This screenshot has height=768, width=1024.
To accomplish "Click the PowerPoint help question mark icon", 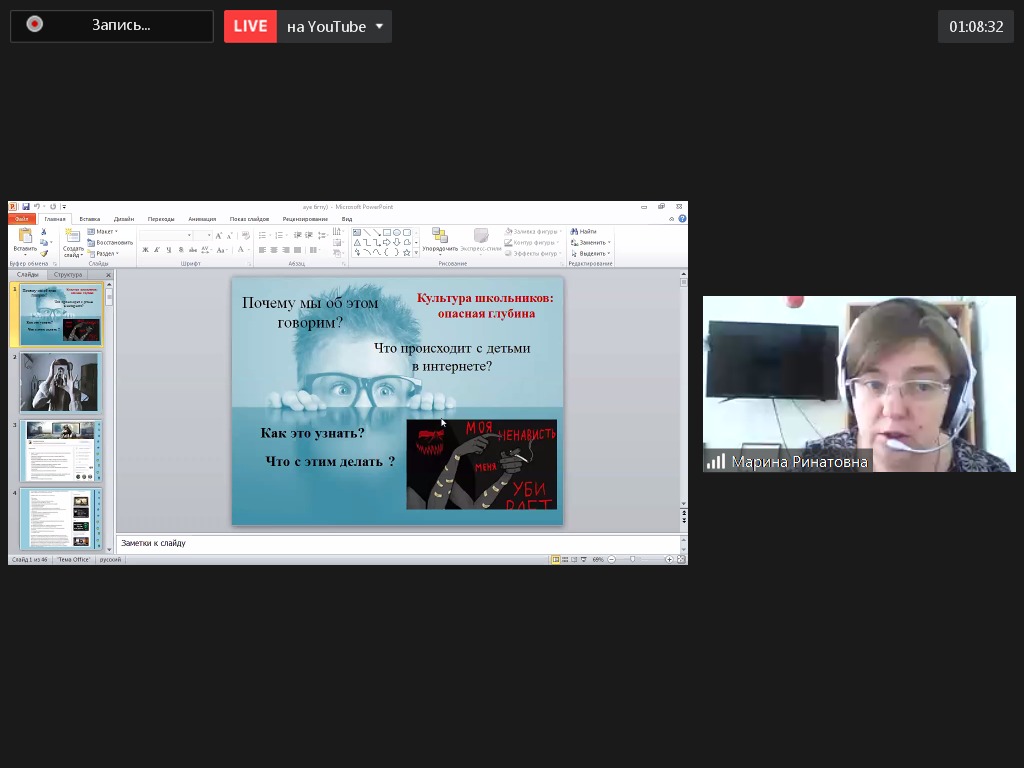I will pos(682,218).
